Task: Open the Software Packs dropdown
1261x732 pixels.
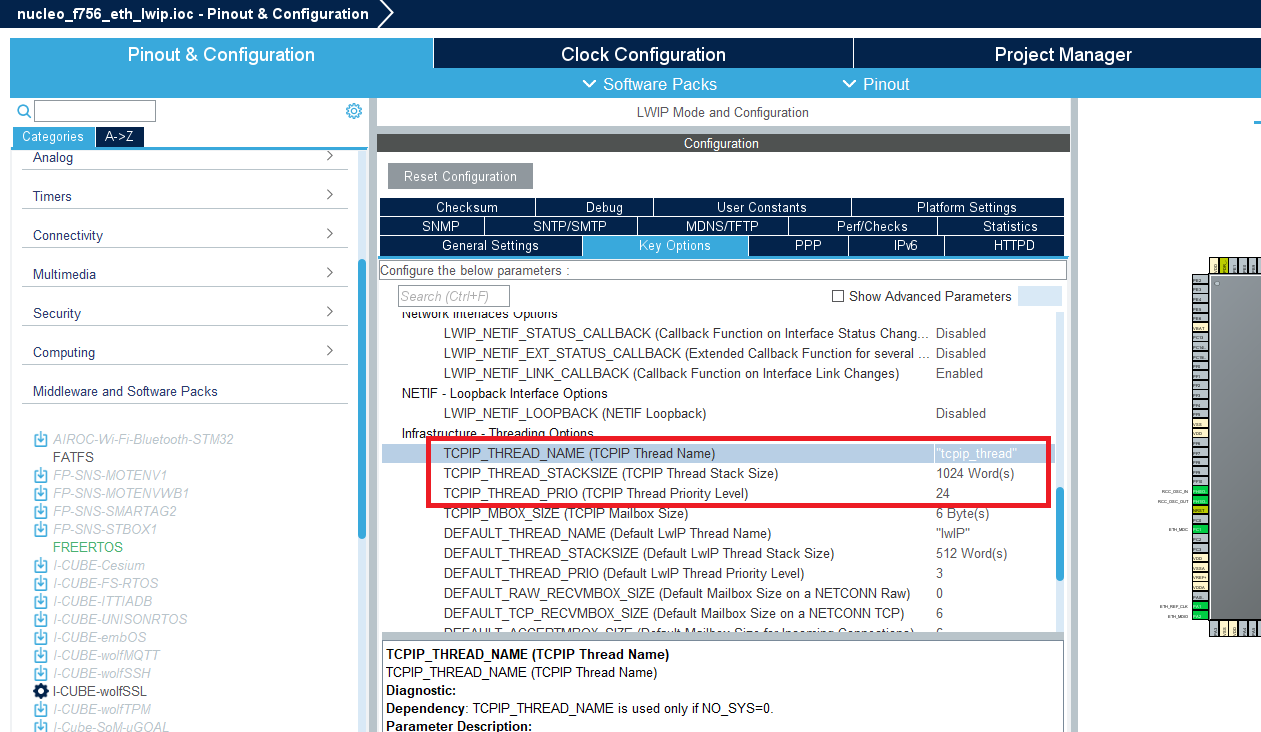Action: click(653, 84)
